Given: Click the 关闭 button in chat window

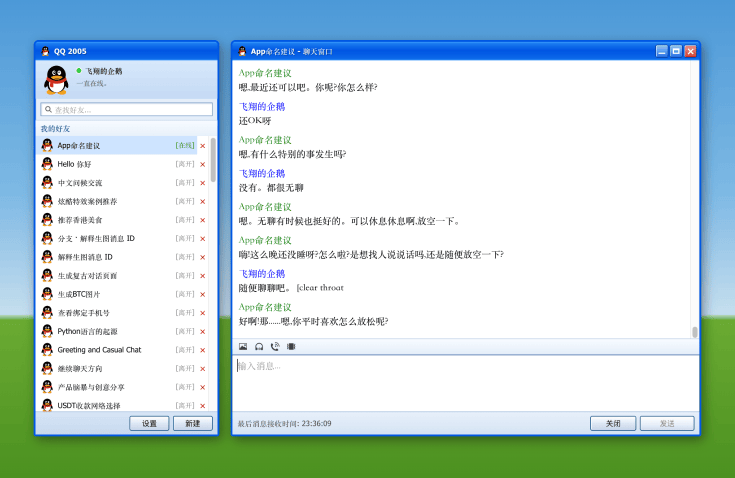Looking at the screenshot, I should 613,423.
